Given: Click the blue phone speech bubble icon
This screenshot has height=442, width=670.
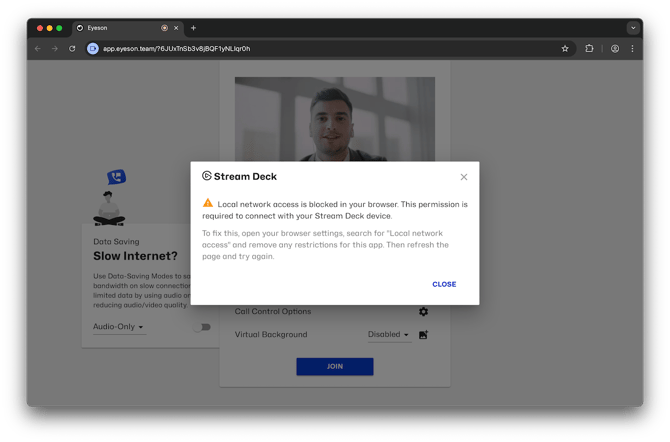Looking at the screenshot, I should (116, 177).
